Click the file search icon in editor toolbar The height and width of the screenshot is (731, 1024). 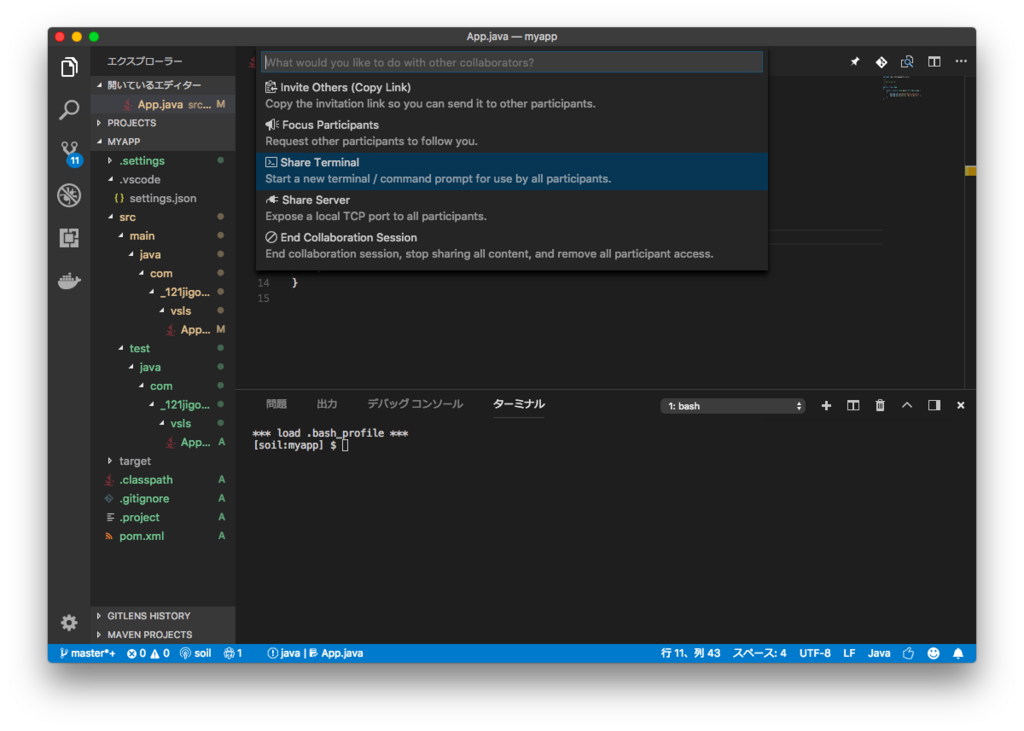907,62
